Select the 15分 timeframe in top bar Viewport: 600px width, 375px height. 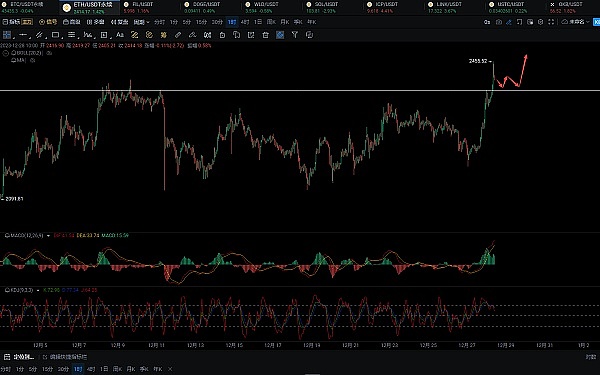point(201,22)
